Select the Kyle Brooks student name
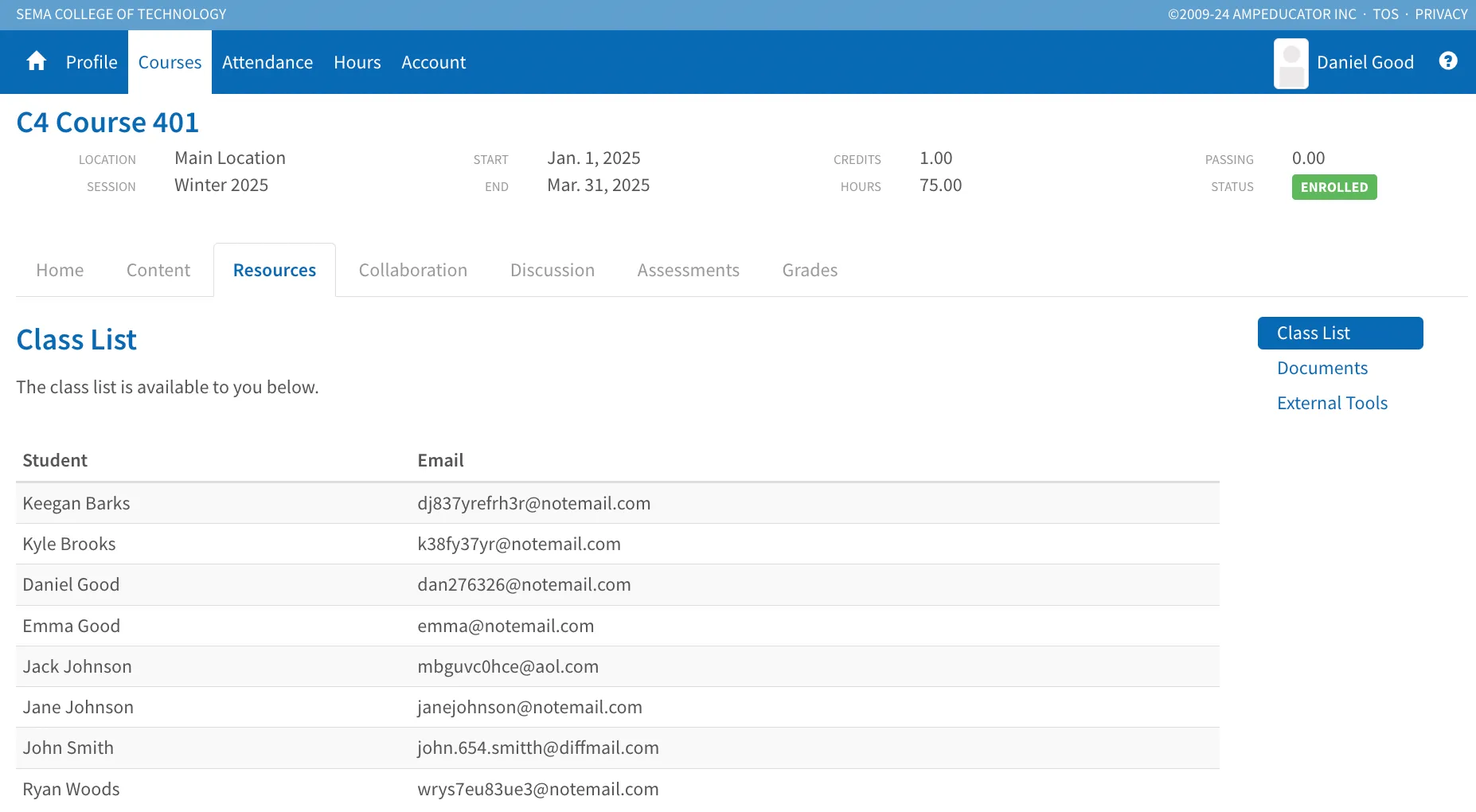Screen dimensions: 1476x812 click(x=69, y=544)
